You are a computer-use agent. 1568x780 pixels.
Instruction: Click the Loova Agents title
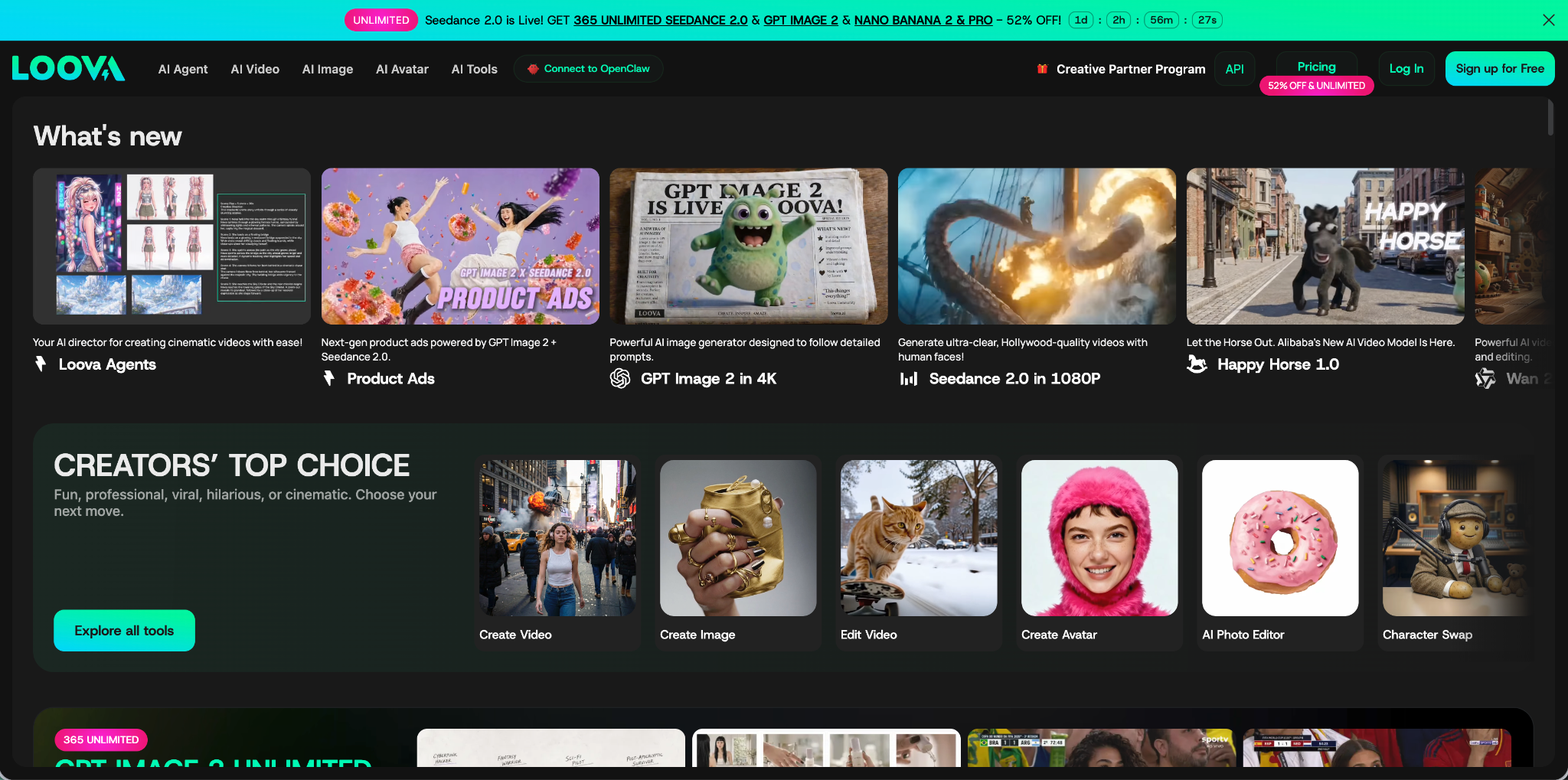[x=107, y=364]
